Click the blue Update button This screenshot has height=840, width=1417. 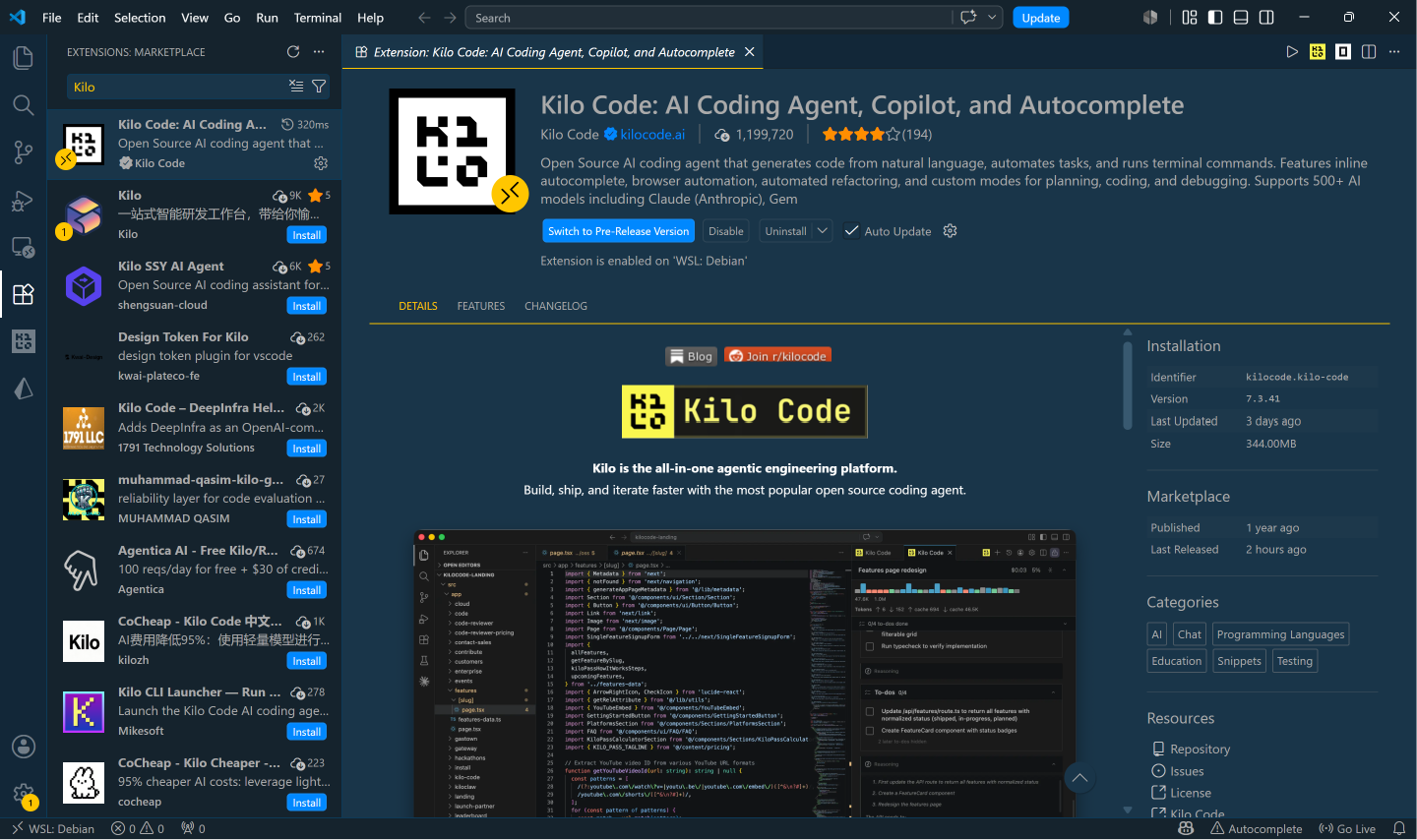coord(1041,18)
